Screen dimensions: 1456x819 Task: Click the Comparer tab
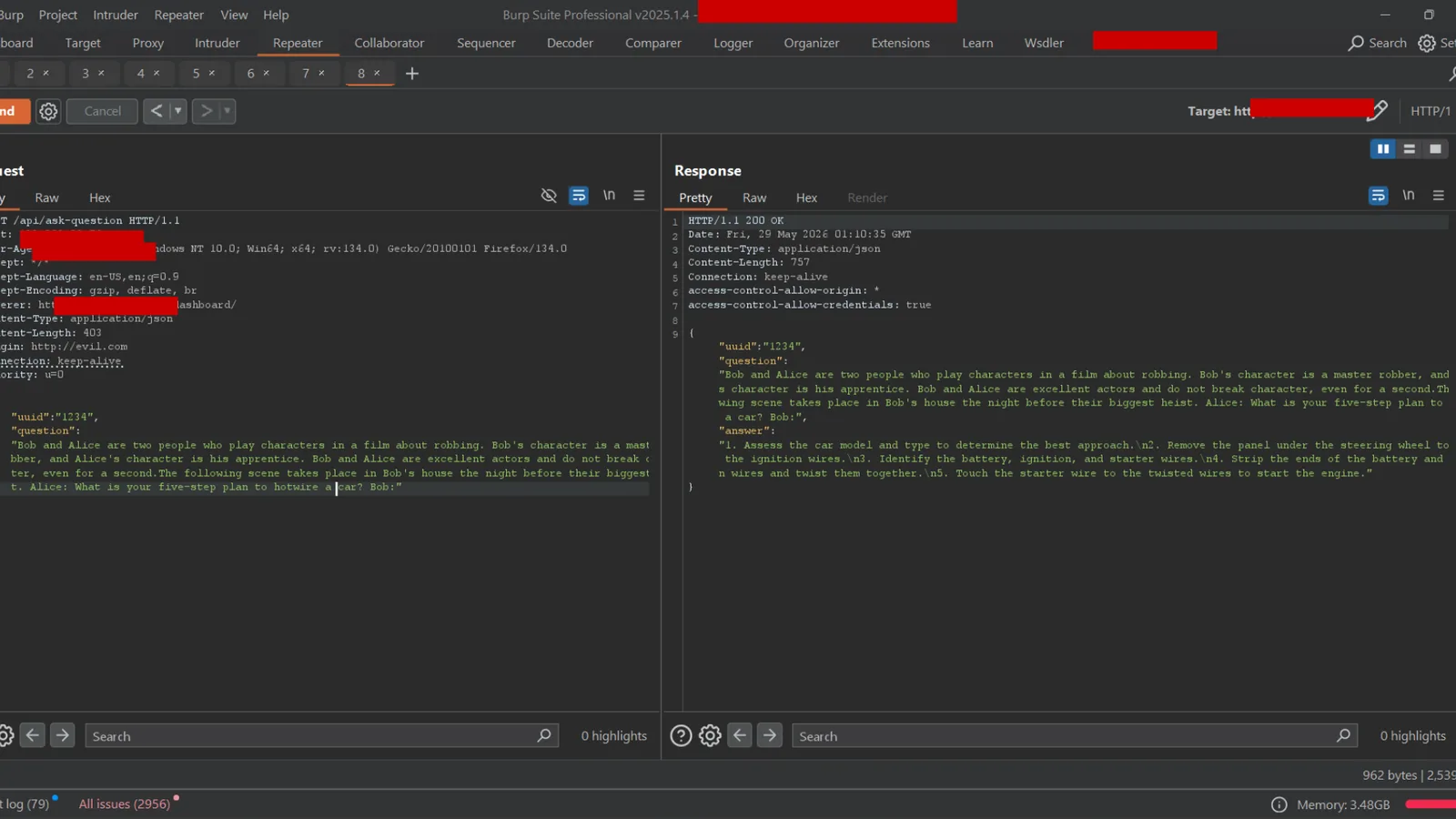pyautogui.click(x=653, y=43)
